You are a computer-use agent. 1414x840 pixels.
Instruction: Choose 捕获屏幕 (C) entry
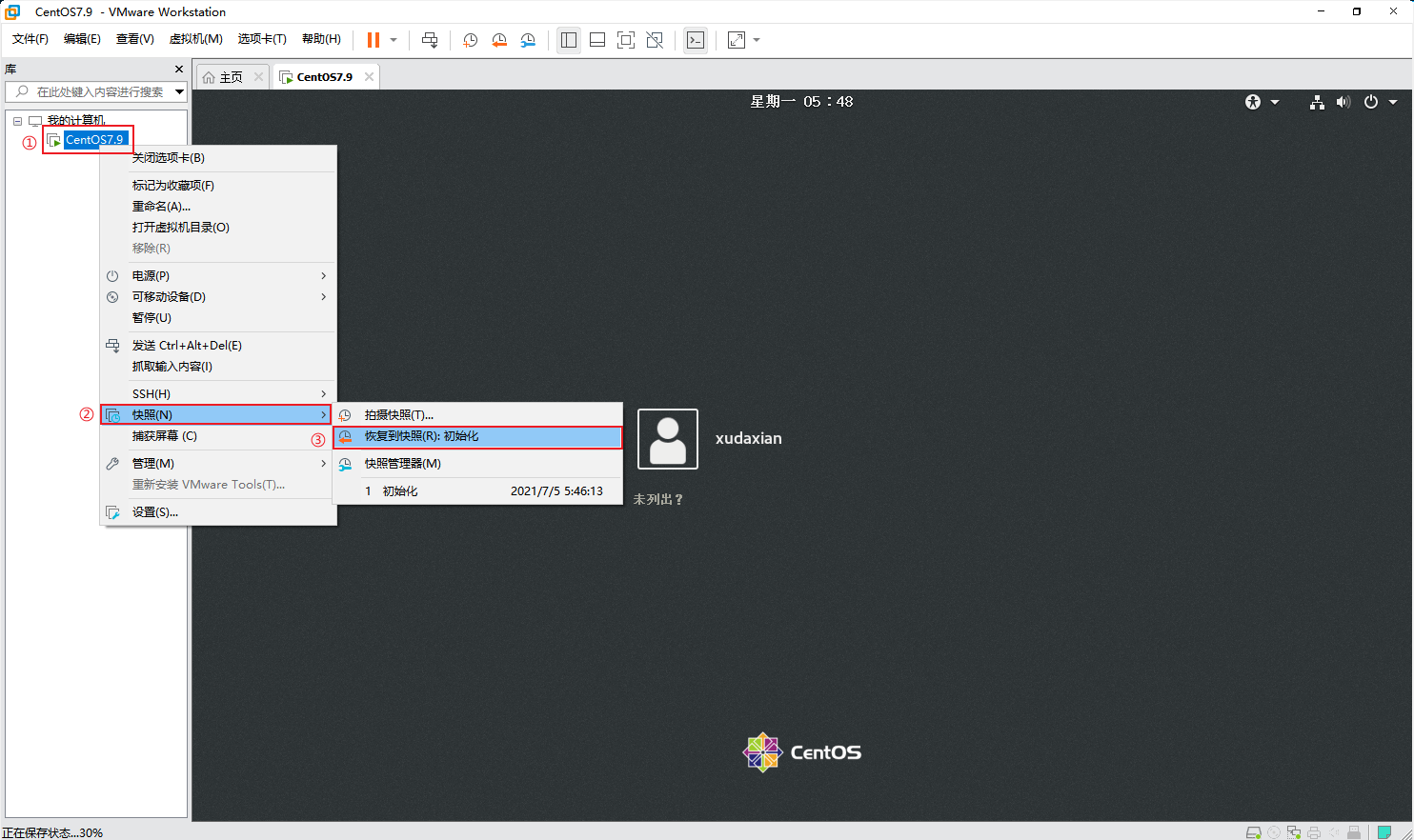click(219, 436)
